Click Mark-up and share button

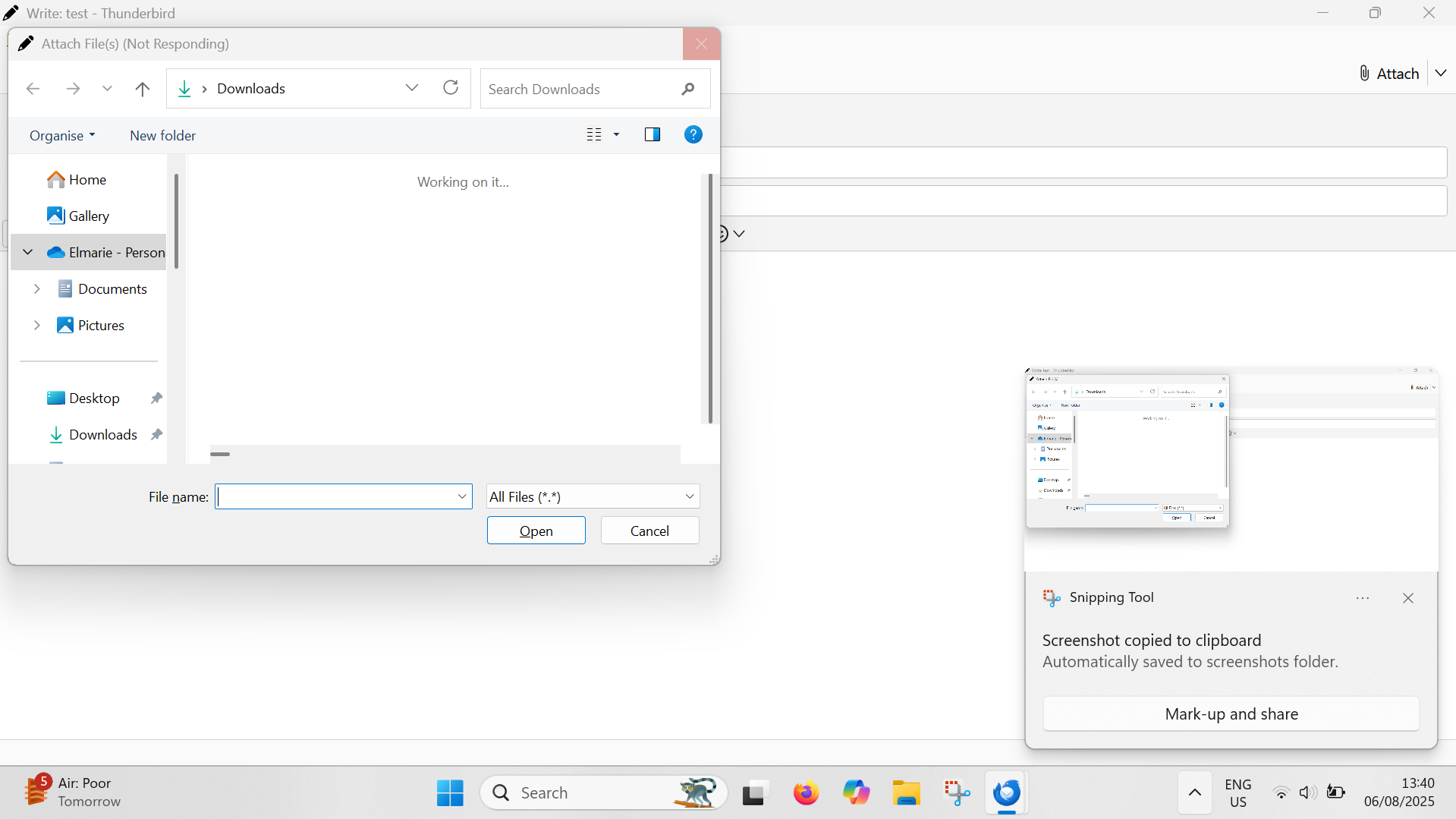[1231, 713]
